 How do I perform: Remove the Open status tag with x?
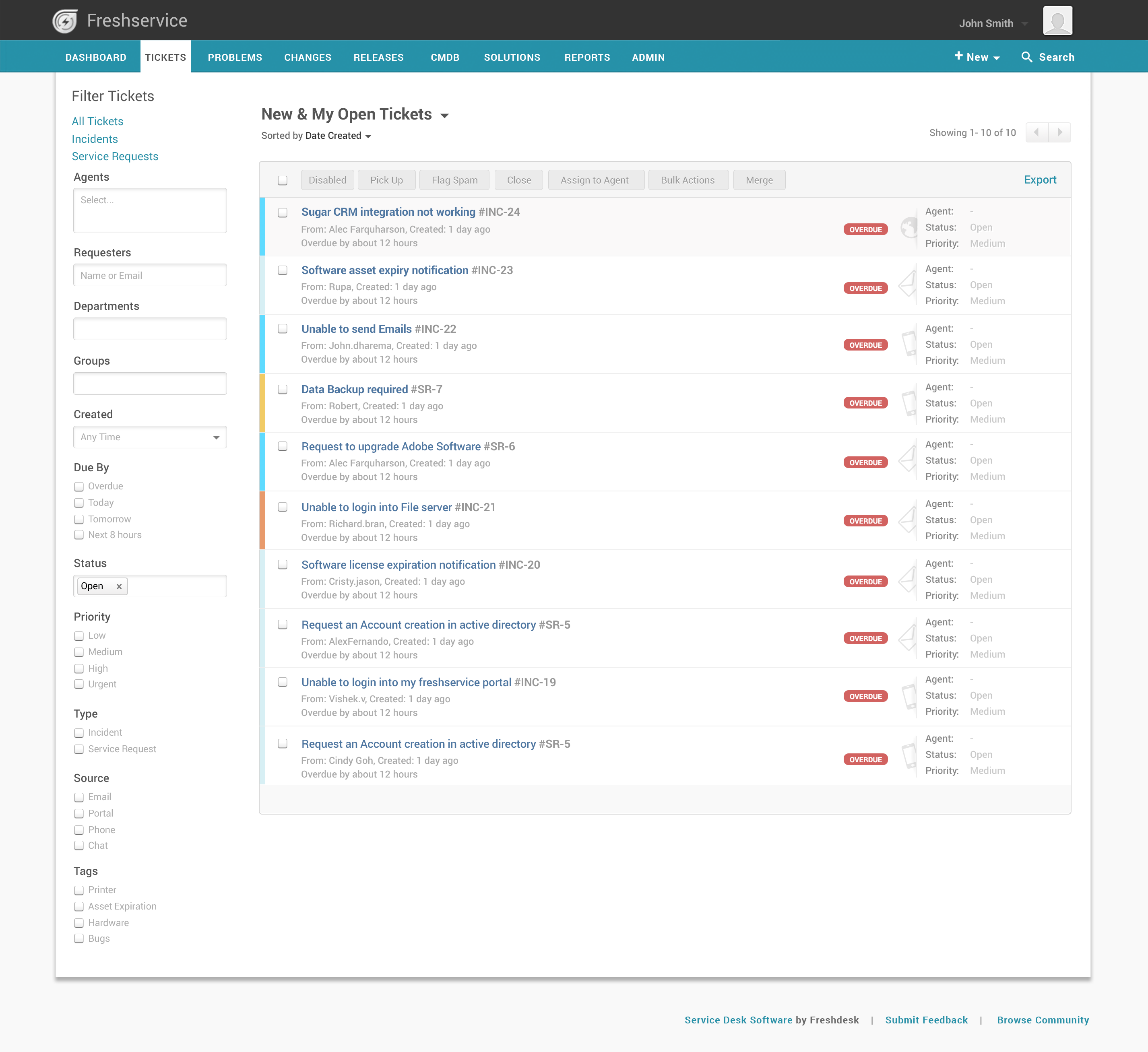pyautogui.click(x=119, y=586)
